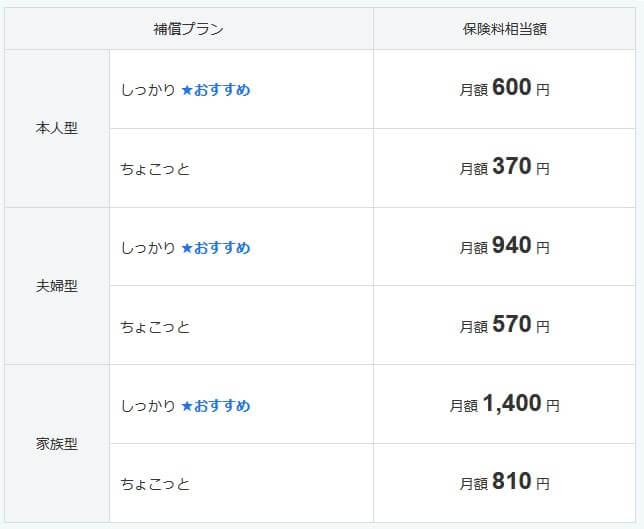
Task: Click the 月額 810 円 price
Action: (x=505, y=484)
